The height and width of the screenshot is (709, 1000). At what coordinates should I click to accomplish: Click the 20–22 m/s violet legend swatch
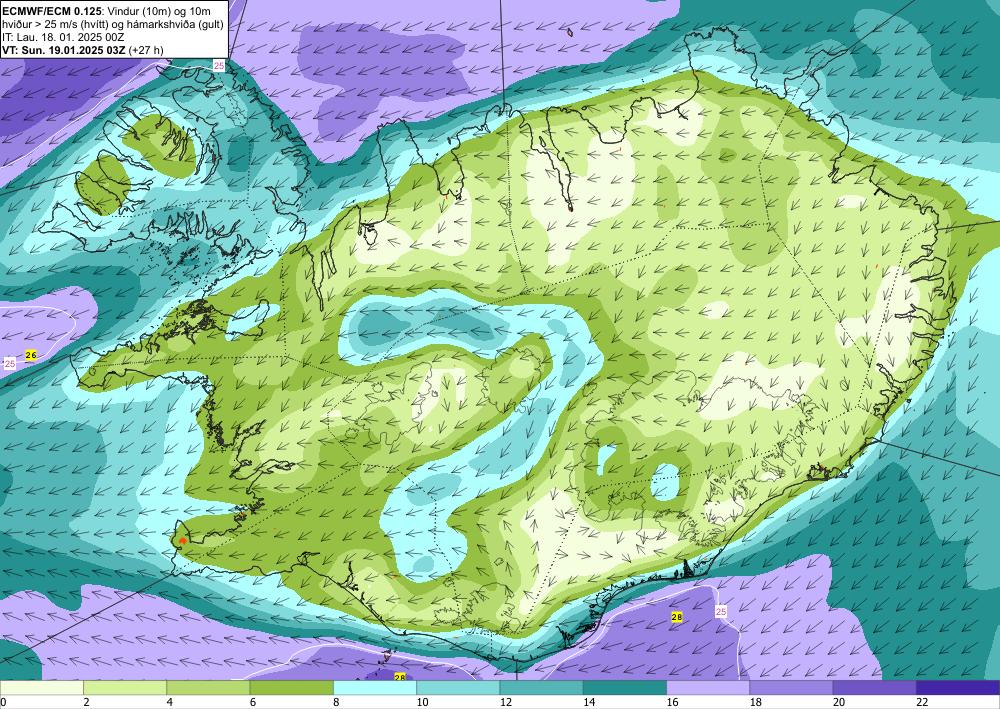875,688
